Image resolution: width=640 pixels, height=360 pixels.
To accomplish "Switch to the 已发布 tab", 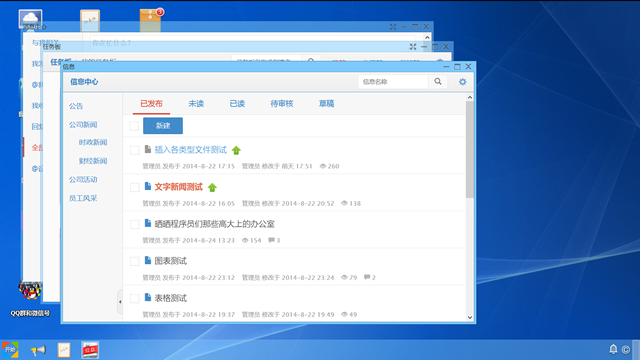I will pyautogui.click(x=151, y=104).
